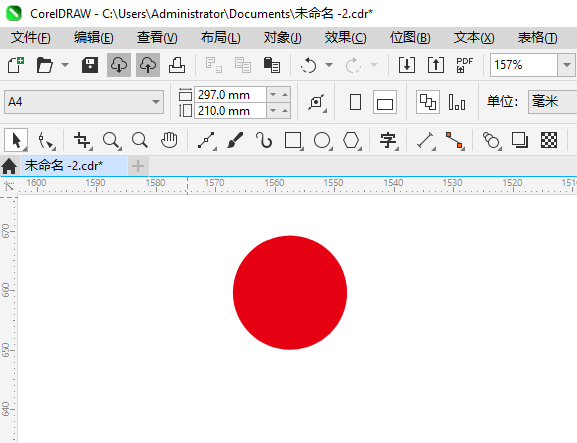Select the Transparency checkerboard tool
The height and width of the screenshot is (443, 577).
click(549, 140)
